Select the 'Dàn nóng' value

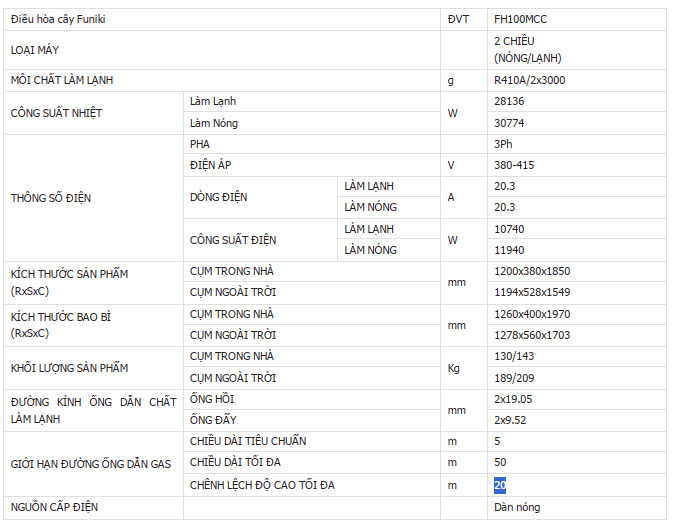(x=517, y=507)
